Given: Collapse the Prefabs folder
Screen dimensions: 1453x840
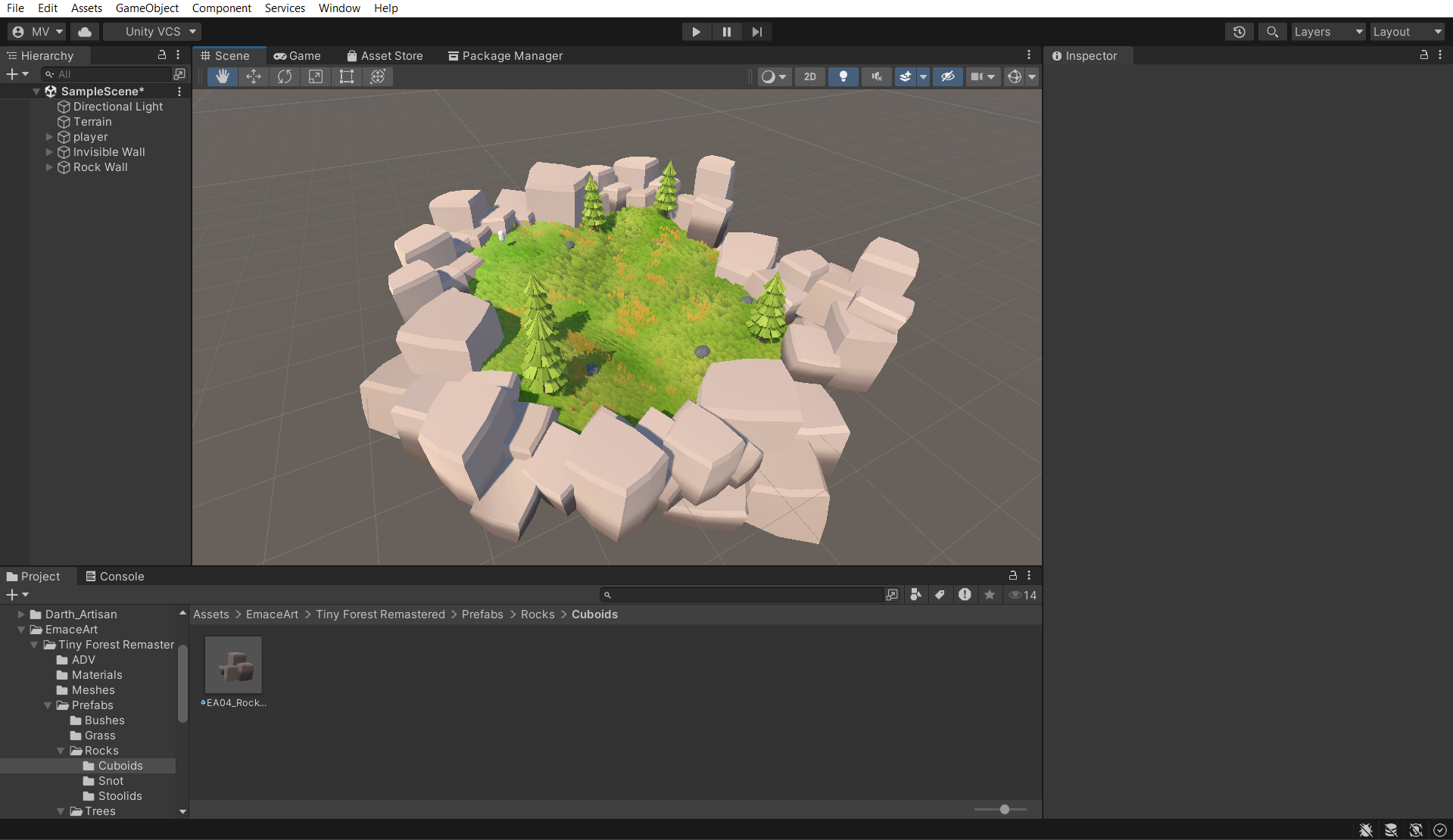Looking at the screenshot, I should [x=48, y=705].
